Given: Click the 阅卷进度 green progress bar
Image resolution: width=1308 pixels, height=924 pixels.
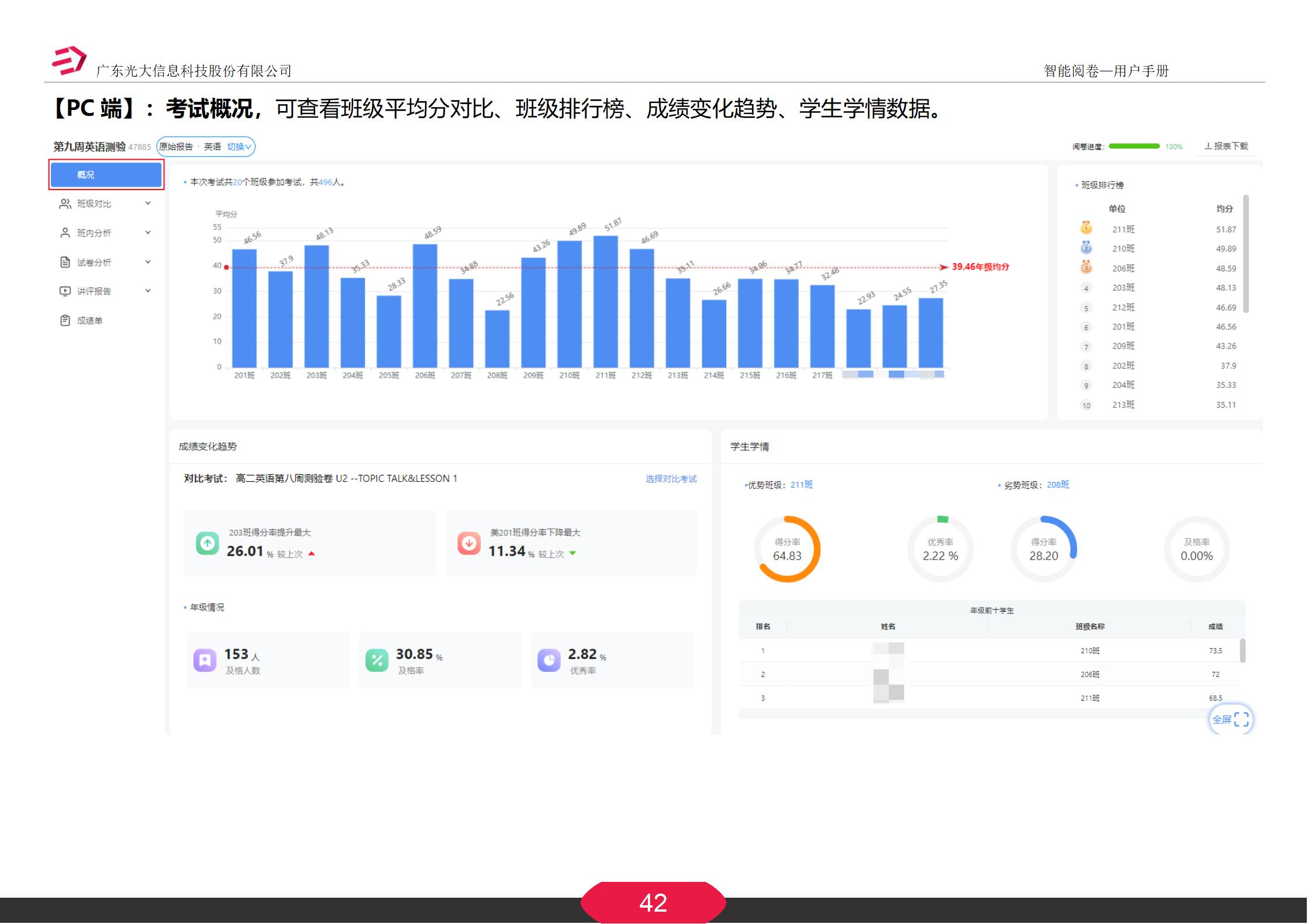Looking at the screenshot, I should [x=1133, y=146].
